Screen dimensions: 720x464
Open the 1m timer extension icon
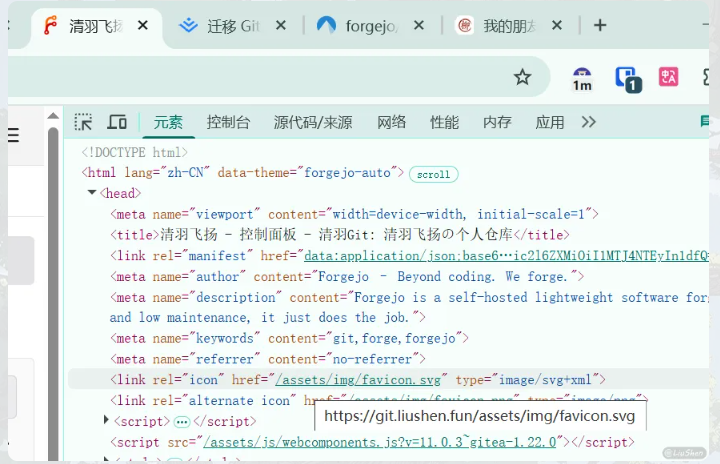pyautogui.click(x=582, y=79)
